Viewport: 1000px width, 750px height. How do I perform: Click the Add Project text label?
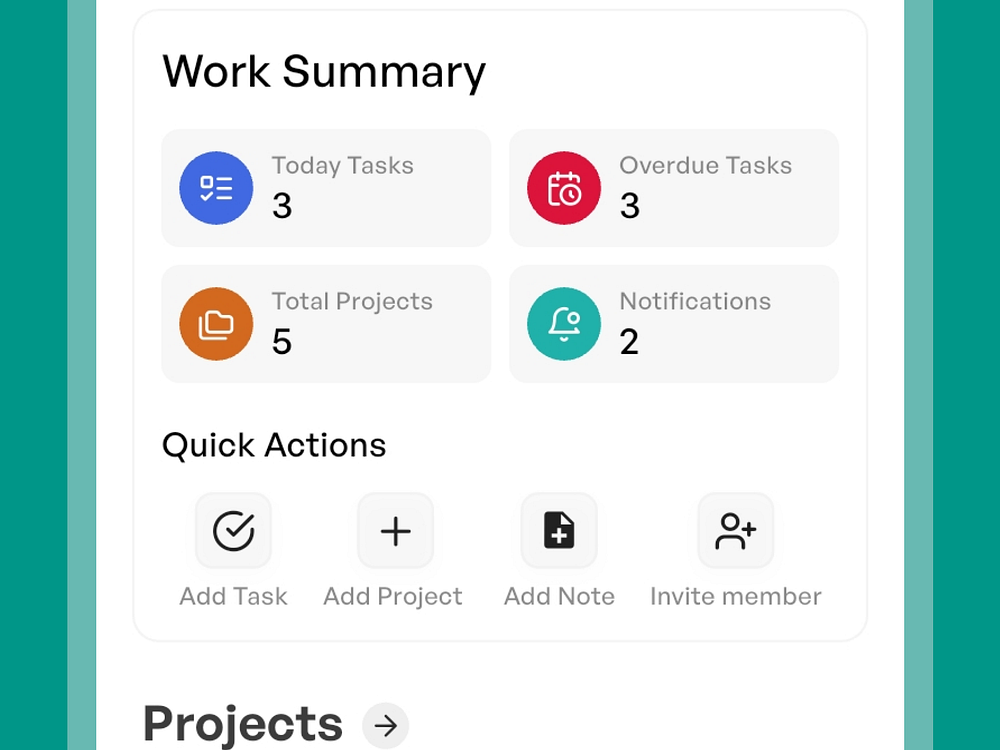[x=393, y=597]
